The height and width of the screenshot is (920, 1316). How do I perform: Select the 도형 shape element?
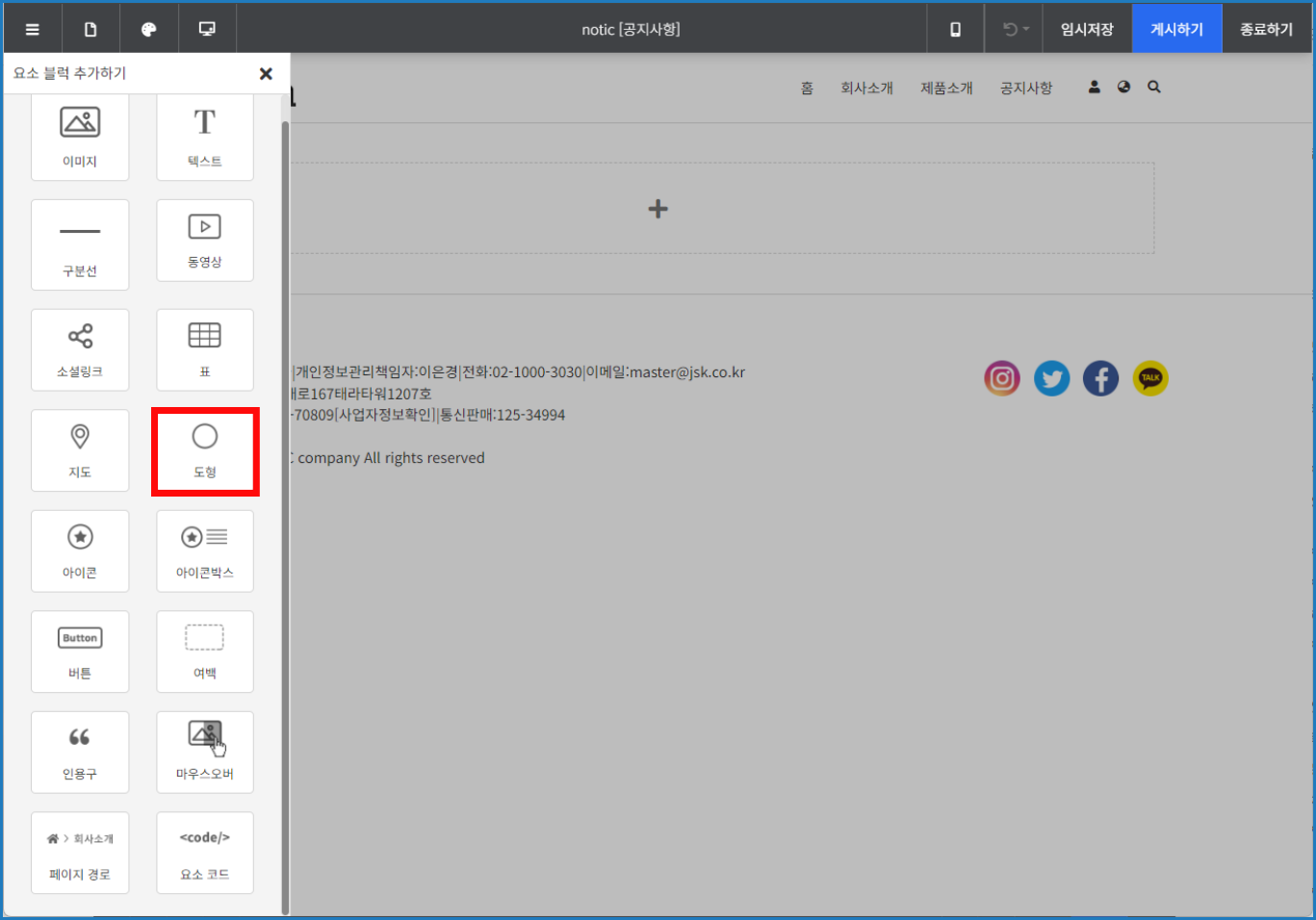(x=205, y=450)
